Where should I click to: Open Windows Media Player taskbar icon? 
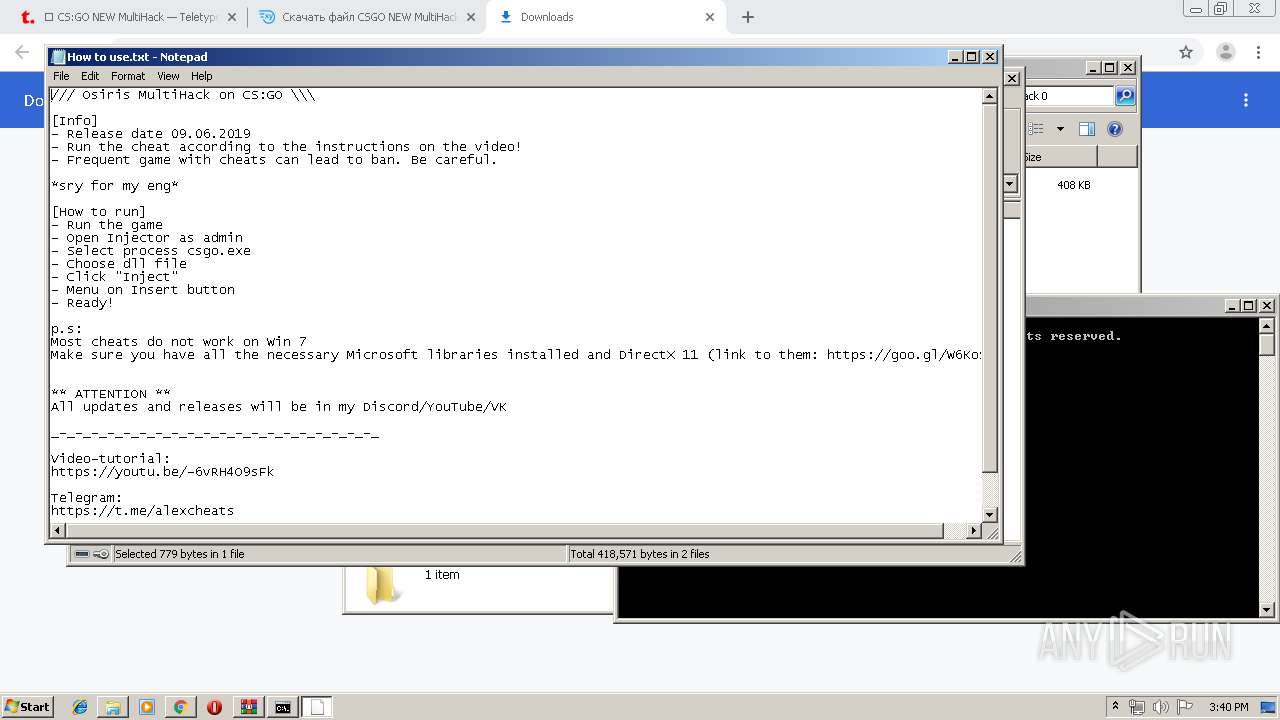pyautogui.click(x=147, y=707)
